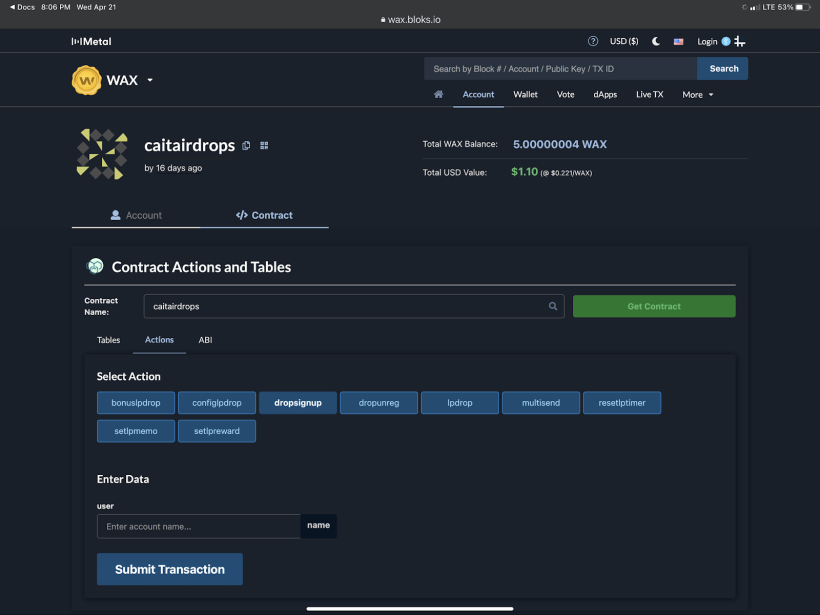The width and height of the screenshot is (820, 615).
Task: Select the dropsignup action
Action: 298,403
